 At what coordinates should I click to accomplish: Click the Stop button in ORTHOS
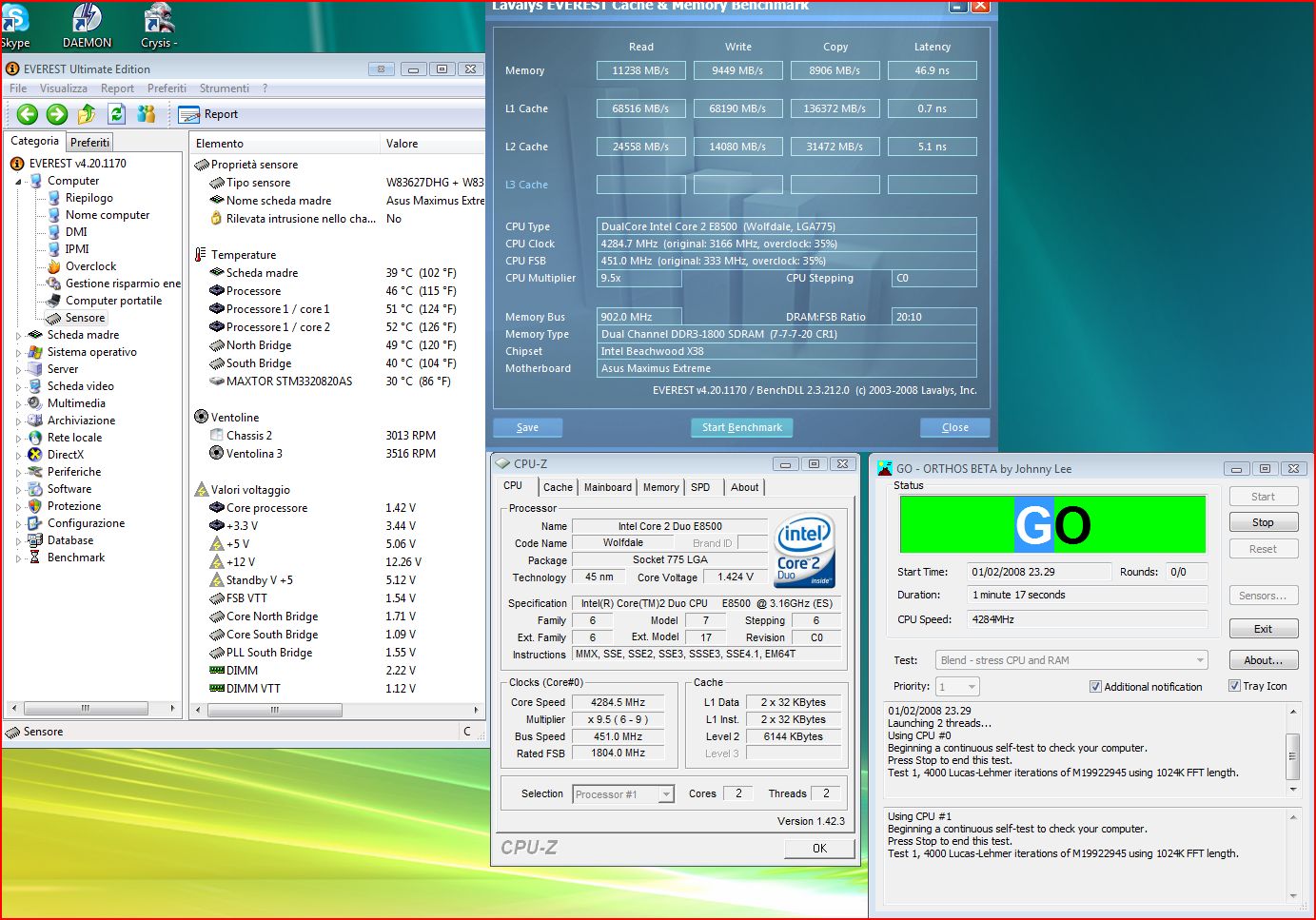(x=1264, y=522)
